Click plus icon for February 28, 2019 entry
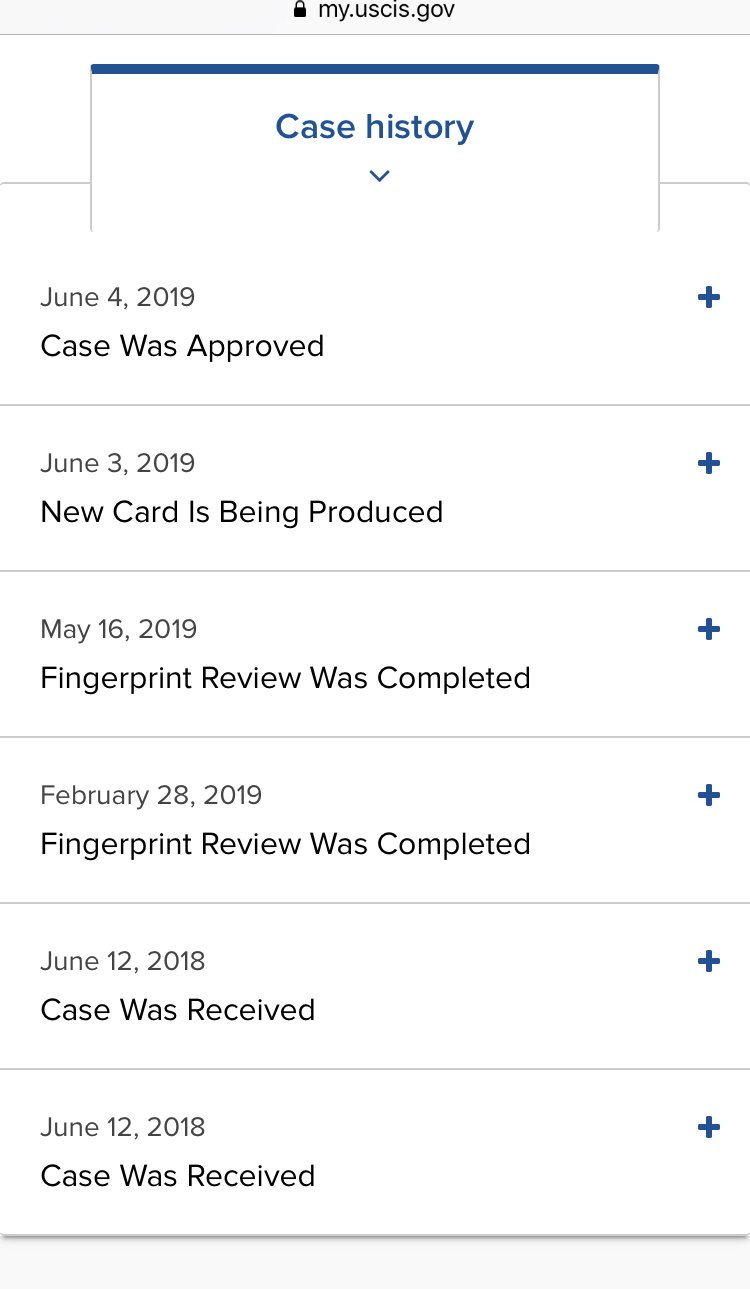This screenshot has width=750, height=1289. (x=708, y=795)
